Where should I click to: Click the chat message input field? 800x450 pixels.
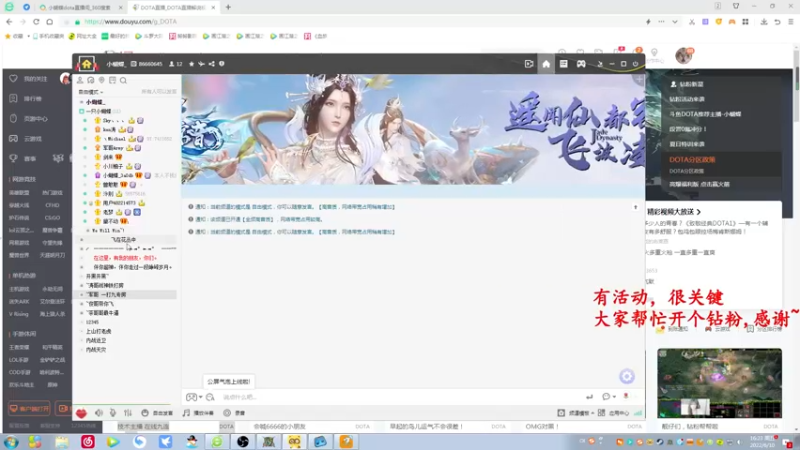coord(401,397)
